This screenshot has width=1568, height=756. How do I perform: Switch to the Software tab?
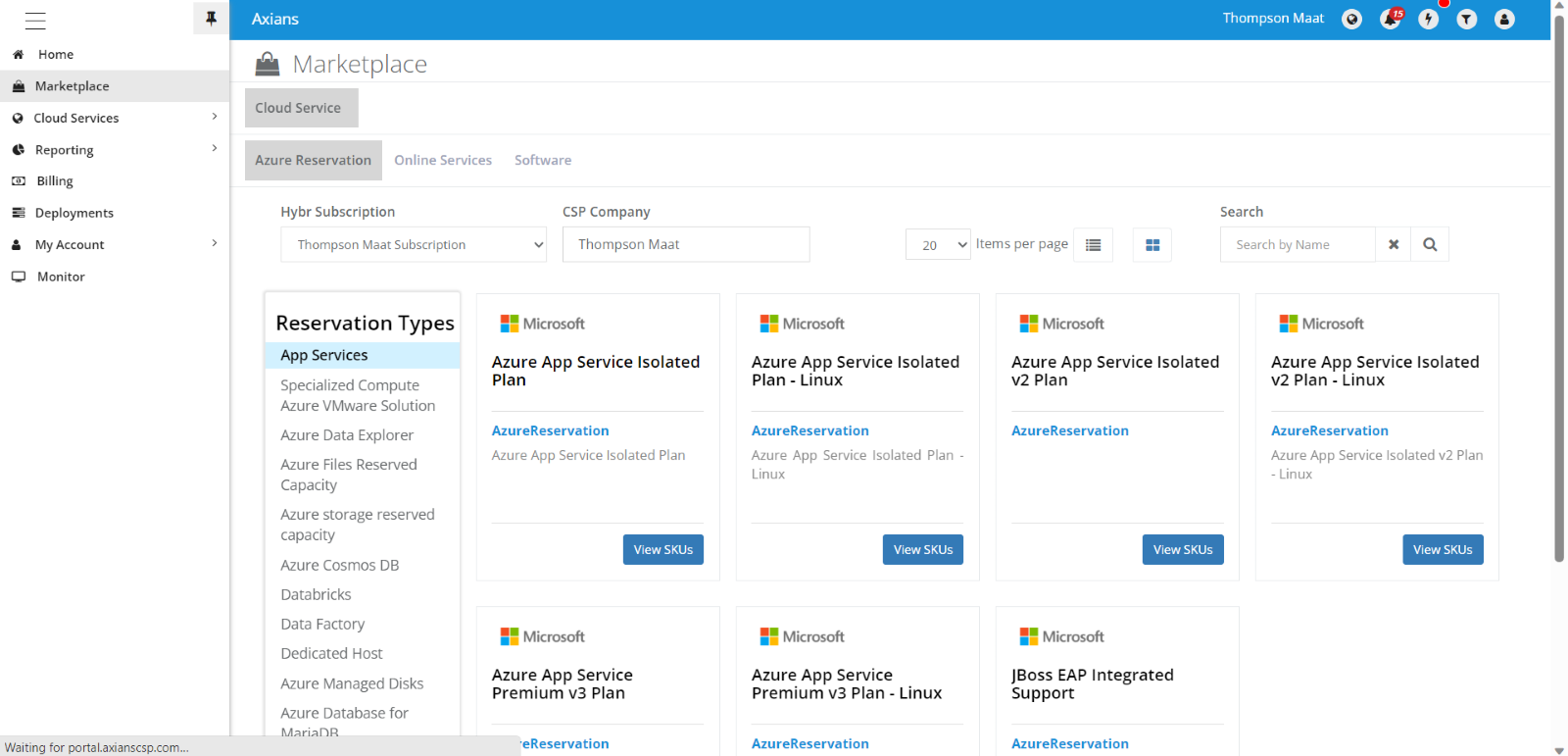pos(543,161)
